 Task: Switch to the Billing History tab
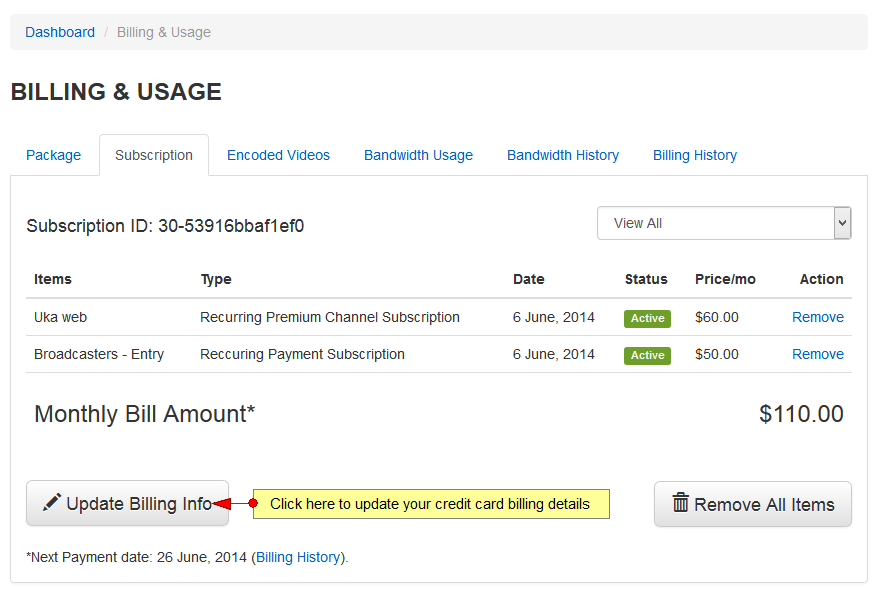pos(695,155)
